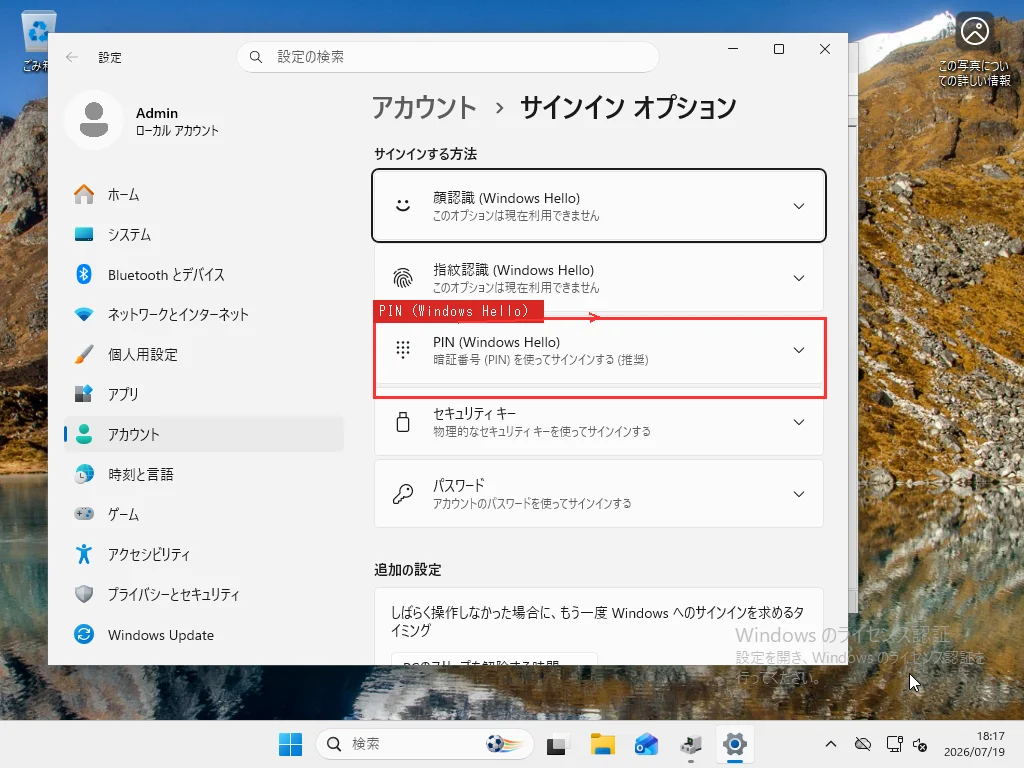Click the Task View icon on taskbar
This screenshot has height=768, width=1024.
coord(556,744)
